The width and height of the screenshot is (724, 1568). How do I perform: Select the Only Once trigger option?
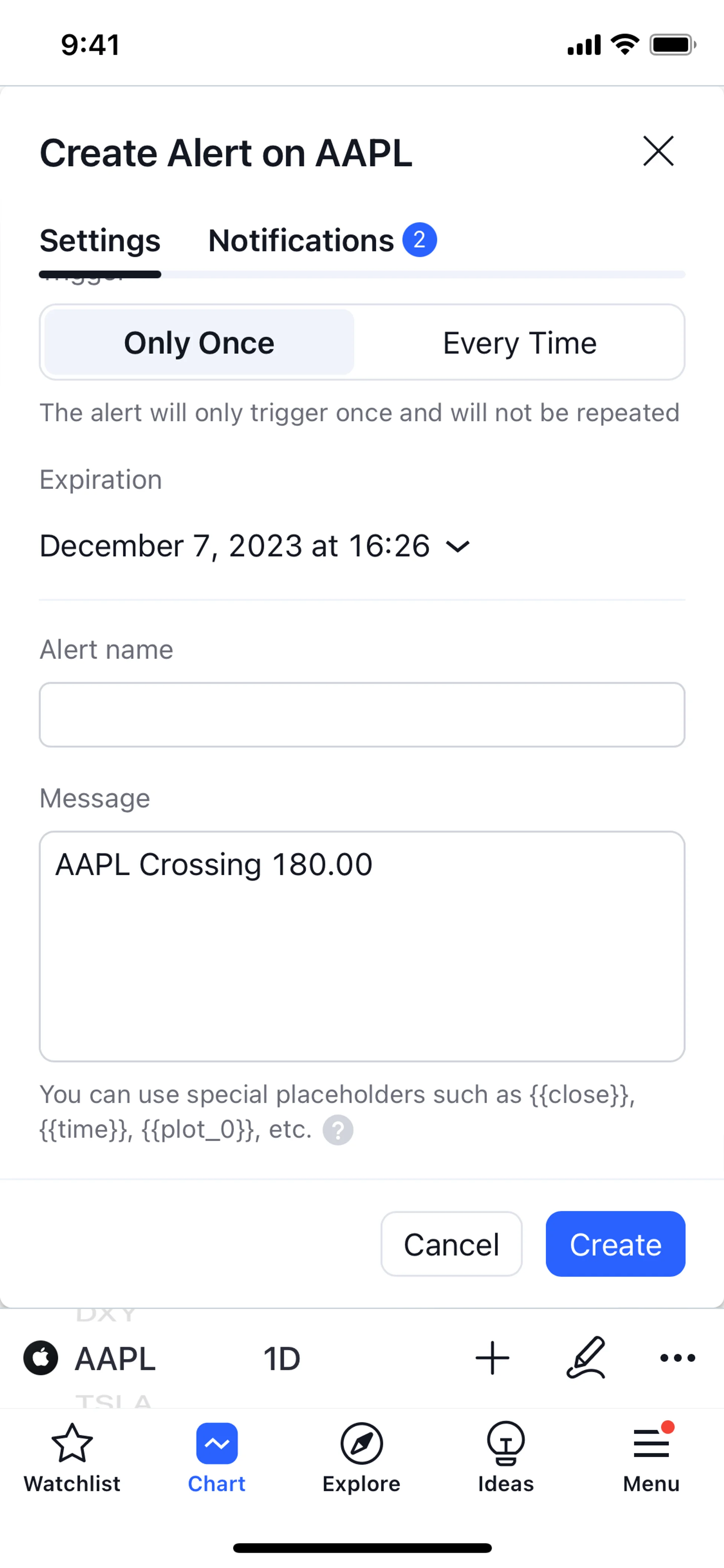point(199,343)
